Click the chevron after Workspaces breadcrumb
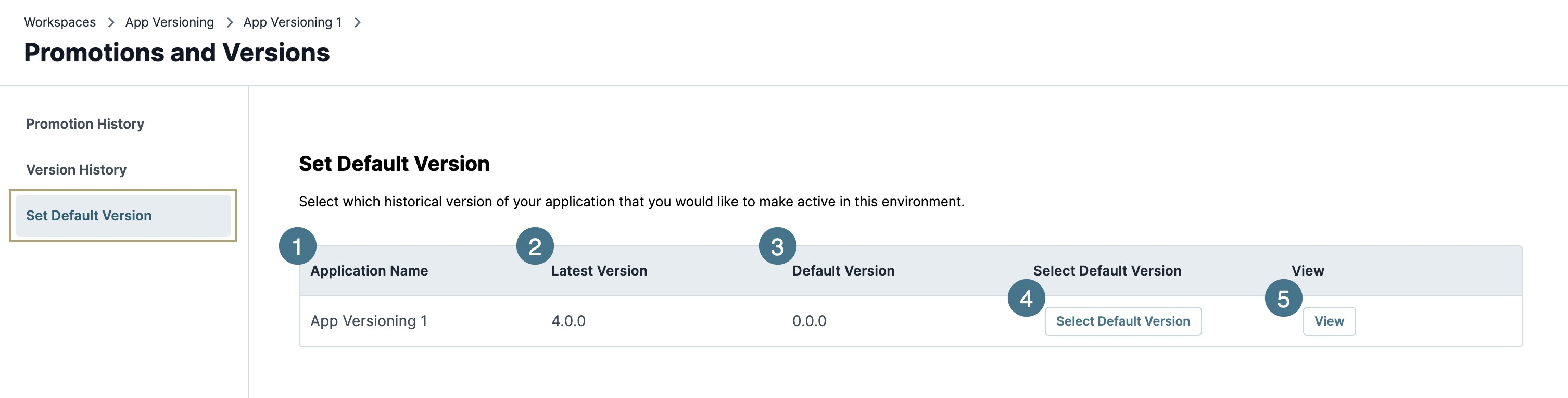Image resolution: width=1568 pixels, height=398 pixels. [111, 22]
